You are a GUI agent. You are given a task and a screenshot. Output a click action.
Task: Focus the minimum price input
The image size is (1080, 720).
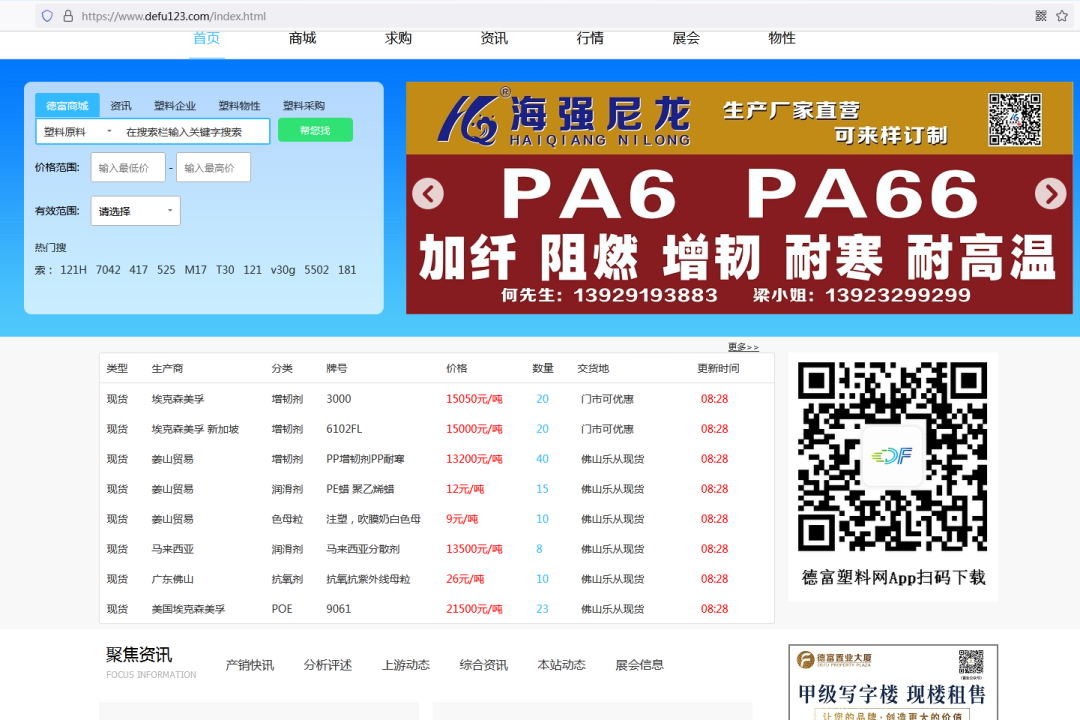point(128,167)
